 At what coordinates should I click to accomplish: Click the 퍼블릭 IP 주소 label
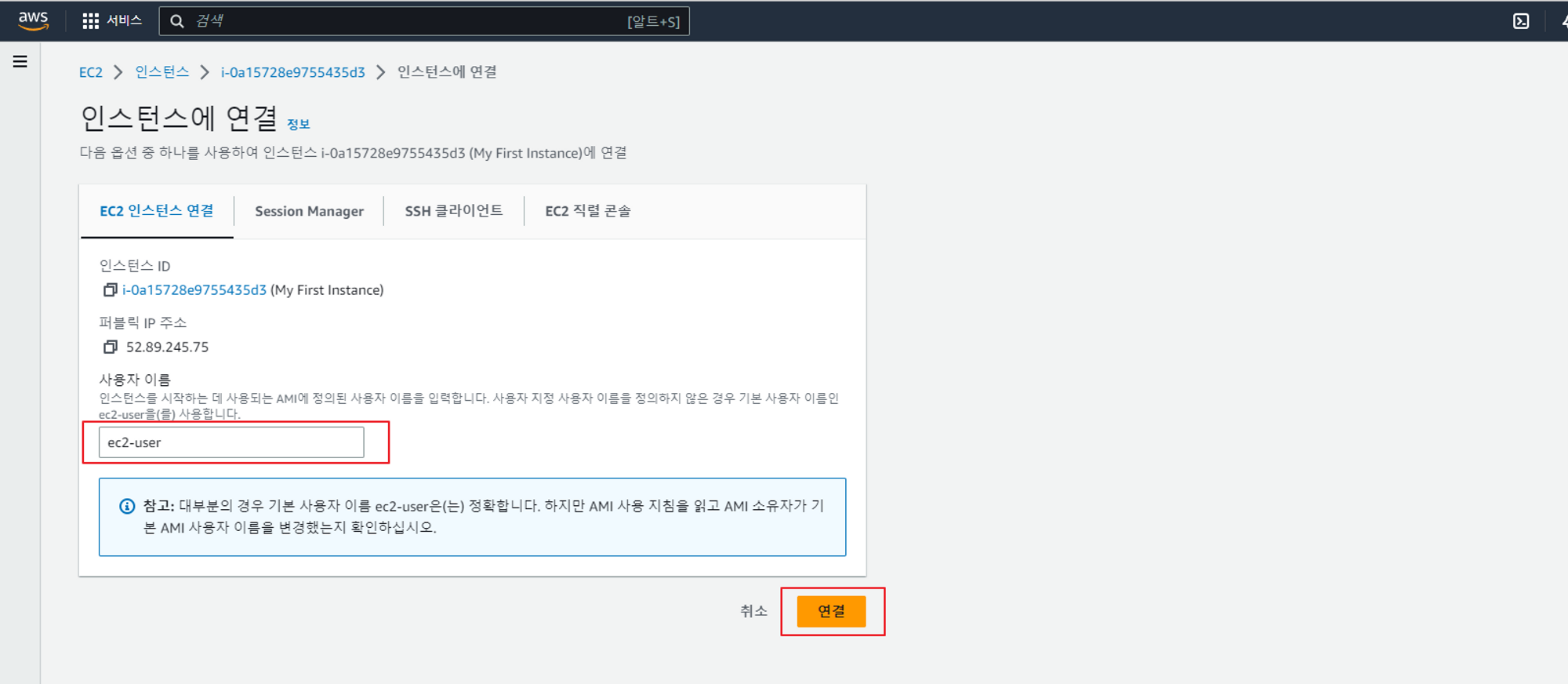click(143, 323)
